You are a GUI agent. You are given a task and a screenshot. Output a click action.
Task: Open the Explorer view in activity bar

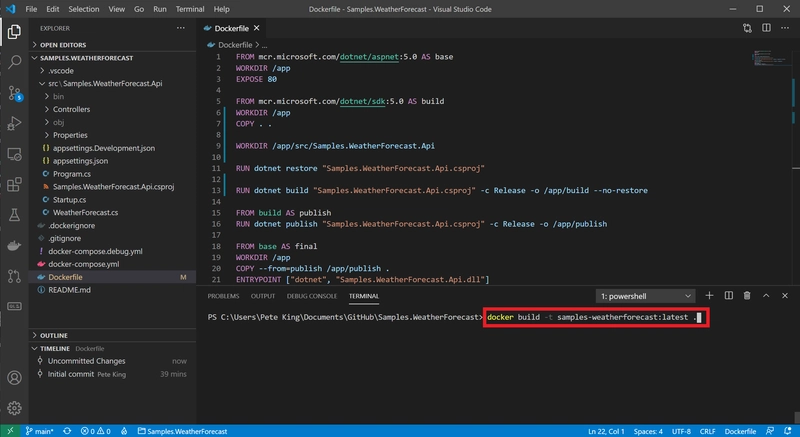14,32
